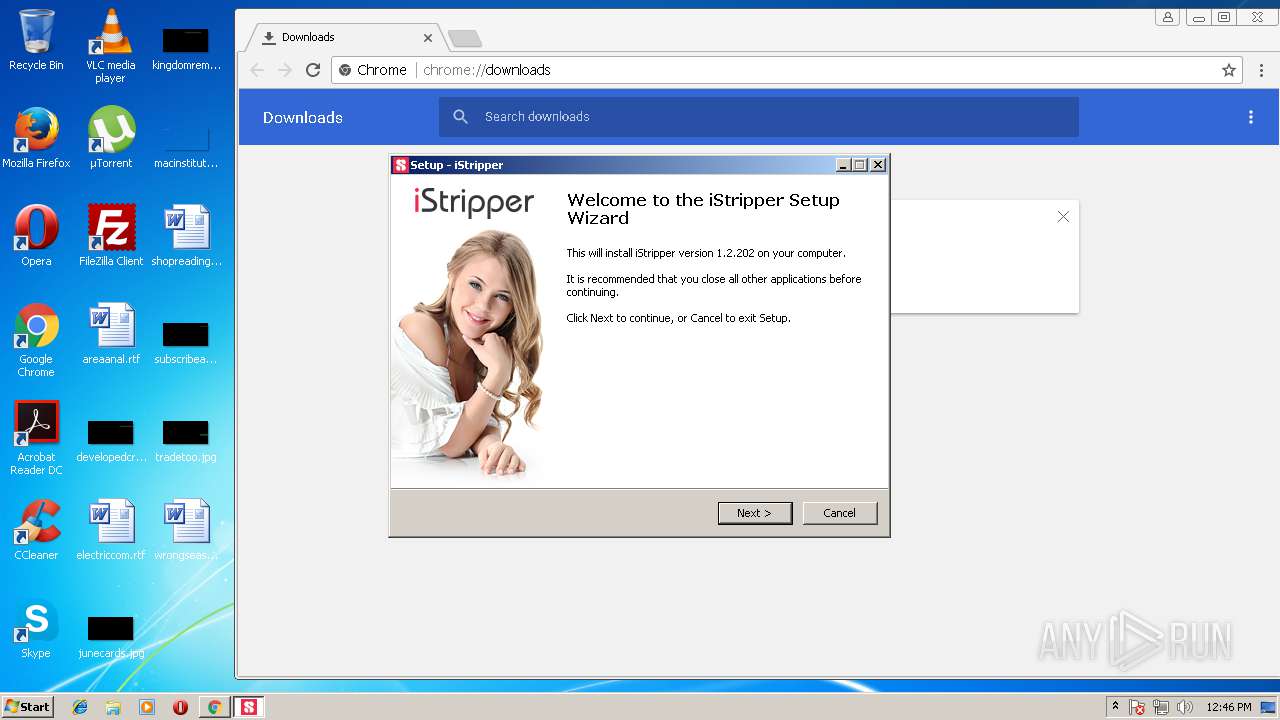Open FileZilla Client shortcut
This screenshot has height=720, width=1280.
tap(110, 236)
